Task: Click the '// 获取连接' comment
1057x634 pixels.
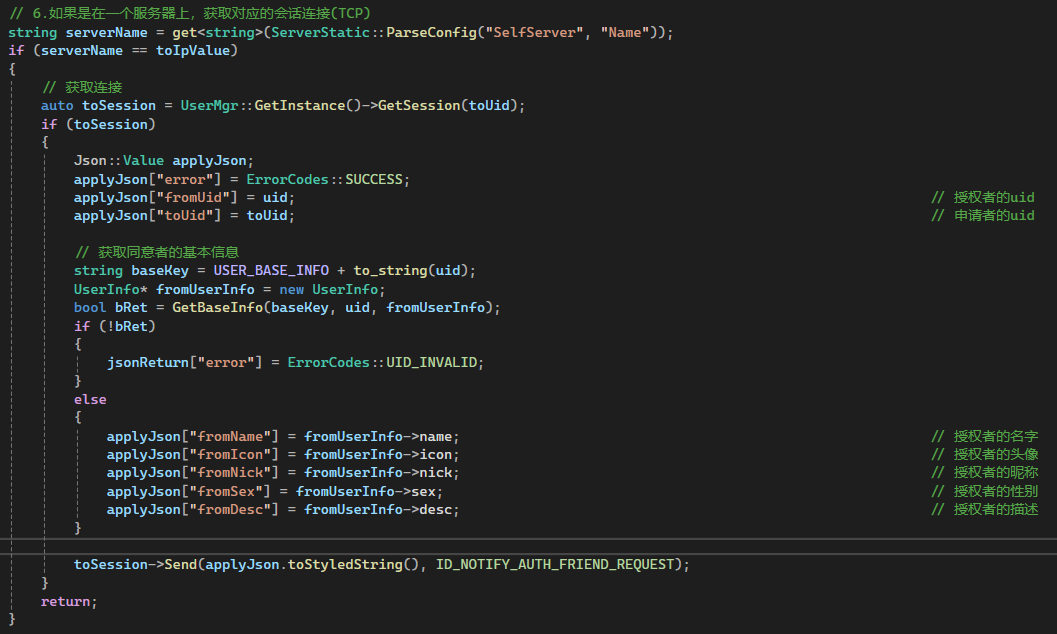Action: [x=82, y=87]
